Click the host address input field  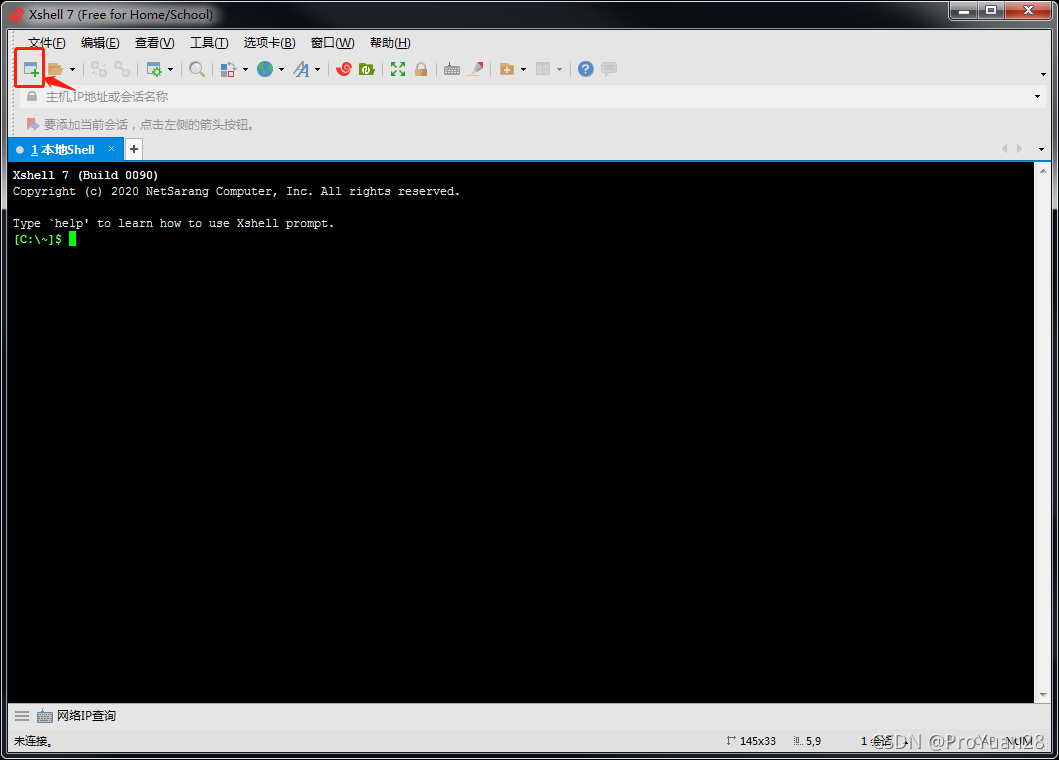(534, 97)
